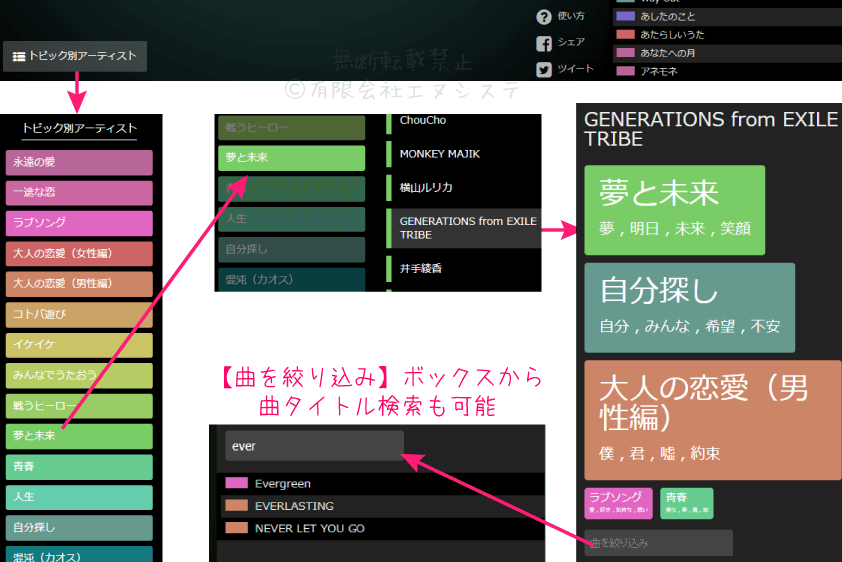Pick the 混沌（カオス） topic in the left list

[x=79, y=554]
